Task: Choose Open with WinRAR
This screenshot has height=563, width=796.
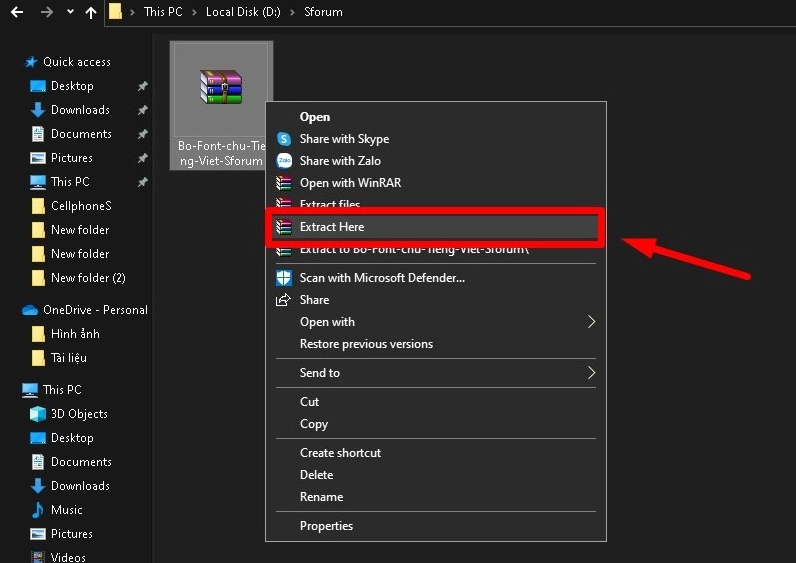Action: pyautogui.click(x=350, y=183)
